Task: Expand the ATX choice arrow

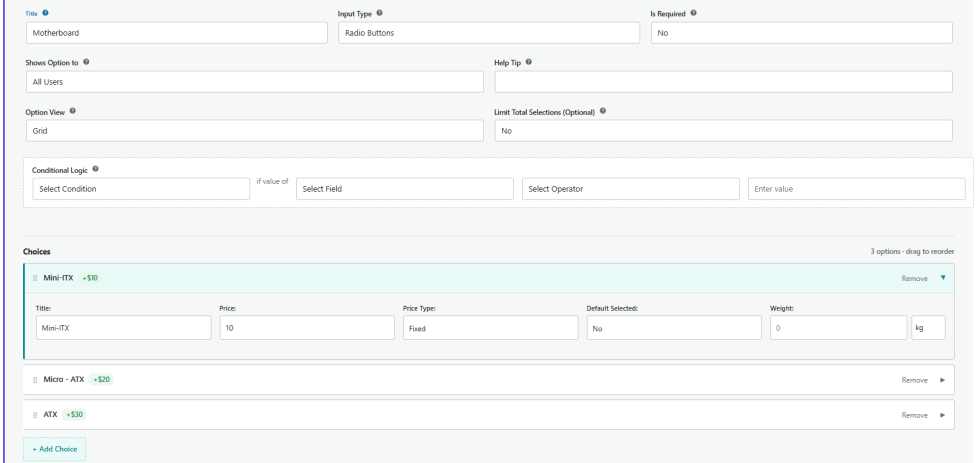Action: pos(943,415)
